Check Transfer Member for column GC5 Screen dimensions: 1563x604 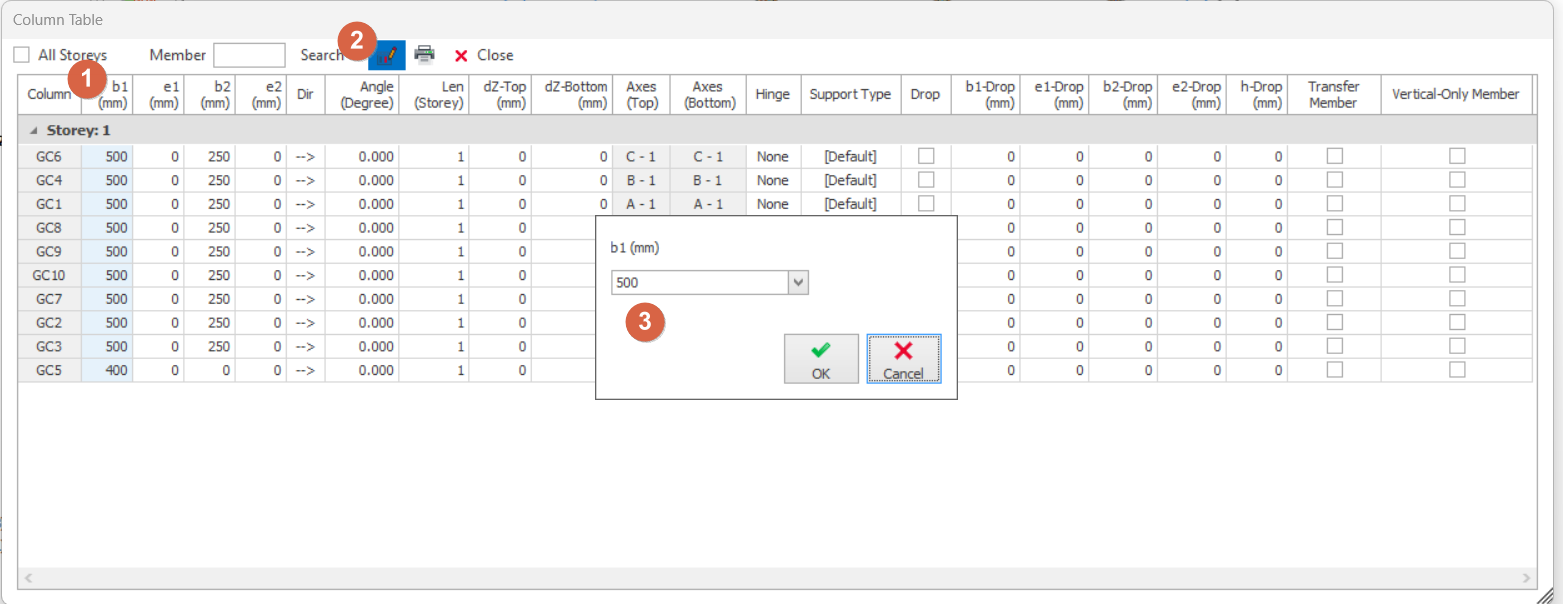pos(1334,370)
